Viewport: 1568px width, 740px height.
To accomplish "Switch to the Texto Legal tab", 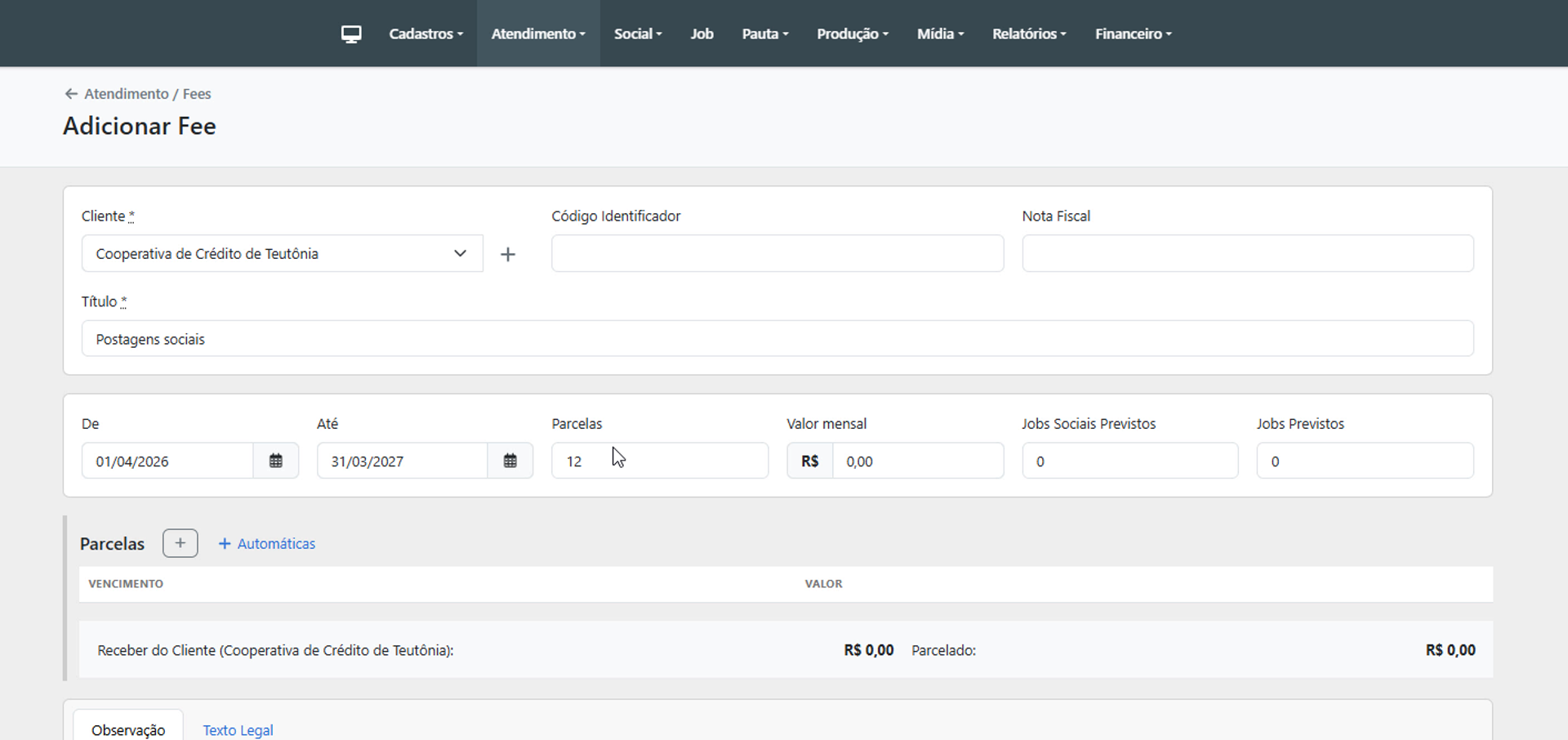I will pos(238,729).
